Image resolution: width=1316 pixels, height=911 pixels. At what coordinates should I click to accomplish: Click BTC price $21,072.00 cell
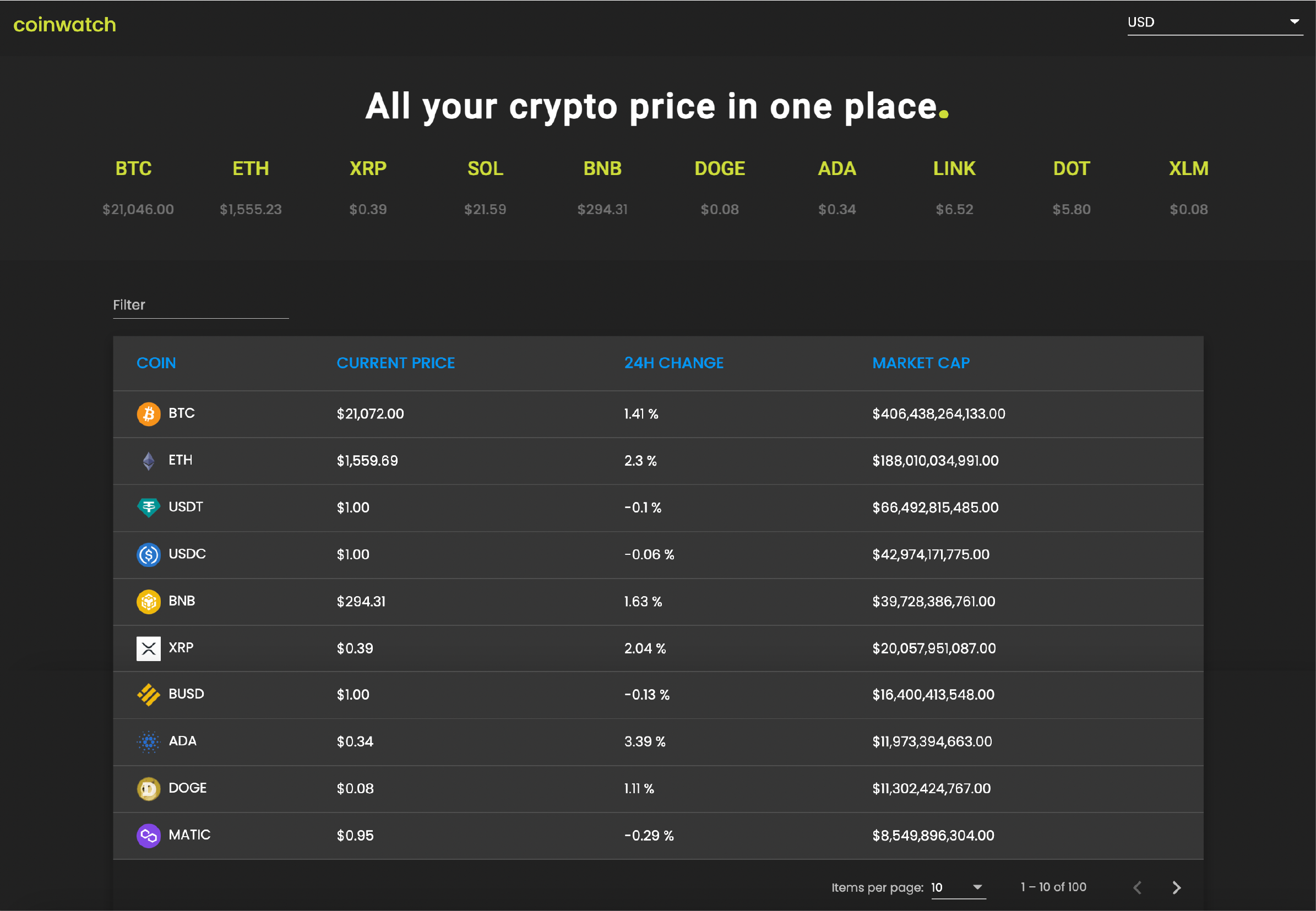[x=370, y=414]
